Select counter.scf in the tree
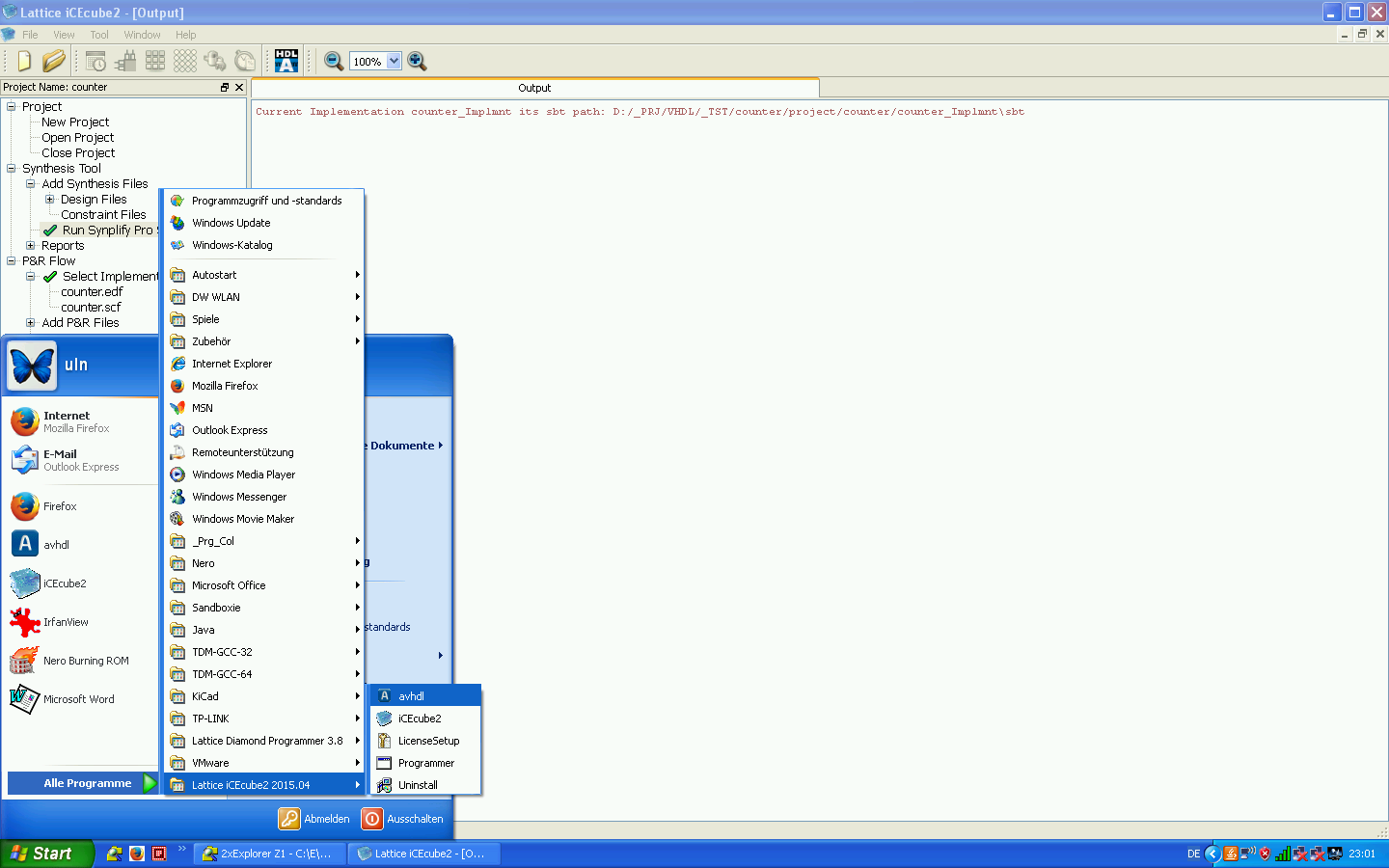This screenshot has width=1389, height=868. click(x=91, y=307)
